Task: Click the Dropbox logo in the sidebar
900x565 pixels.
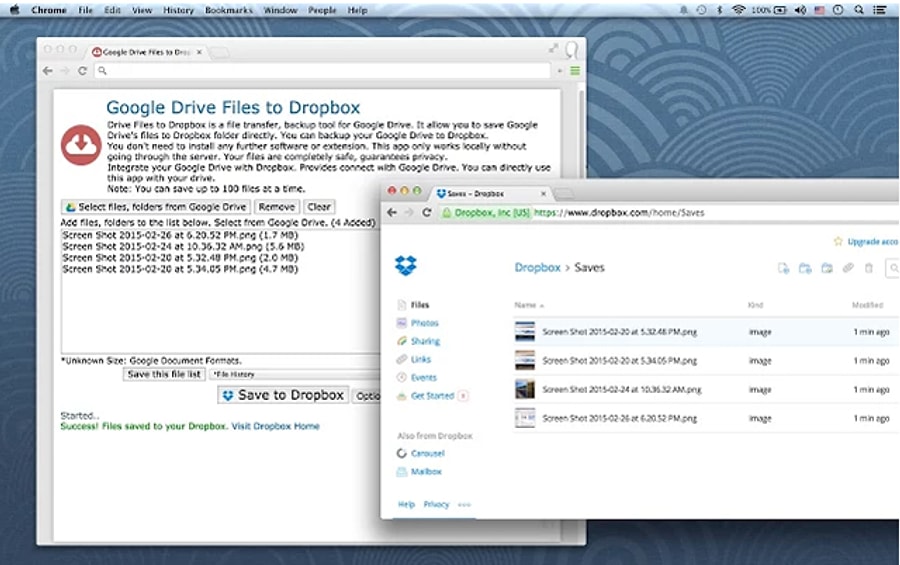Action: tap(405, 266)
